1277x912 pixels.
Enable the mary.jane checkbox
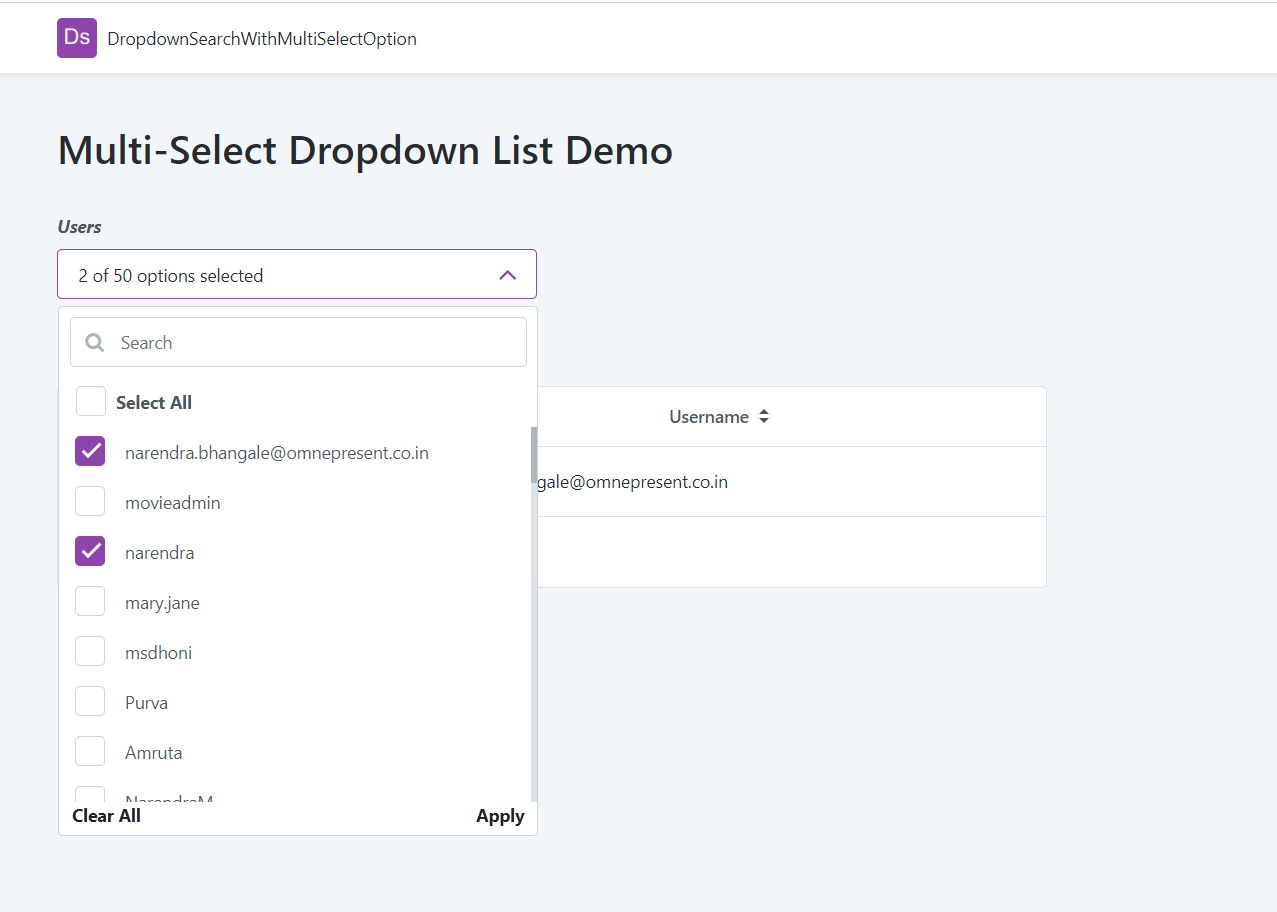click(x=90, y=602)
